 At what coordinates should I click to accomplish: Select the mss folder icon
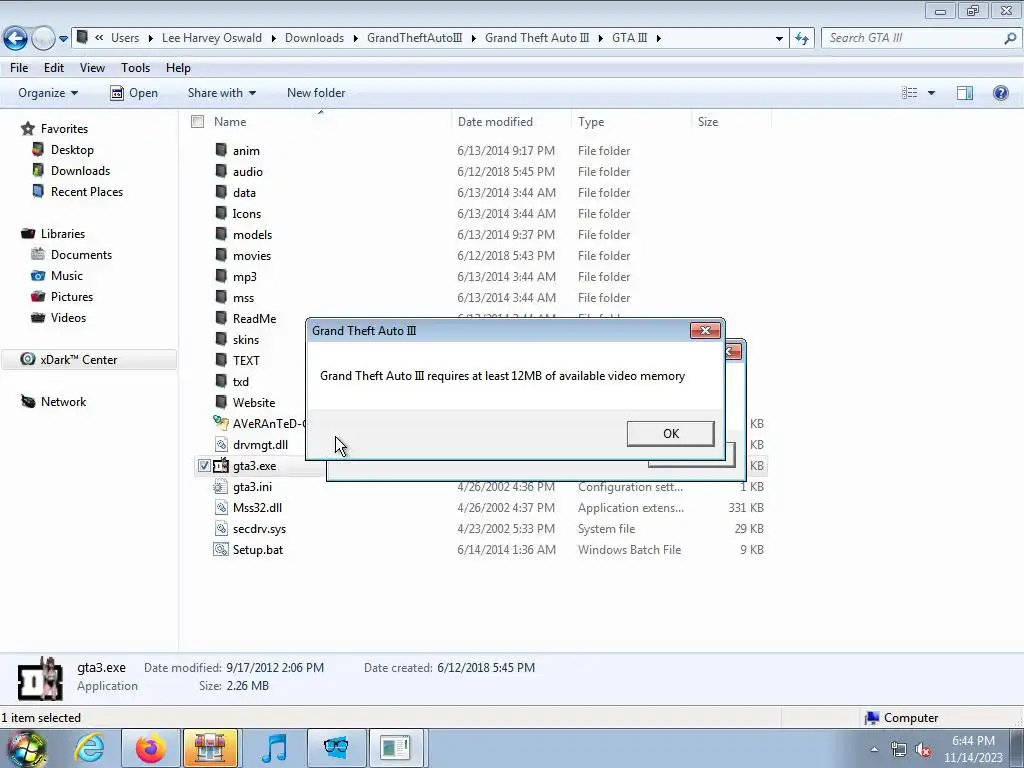[x=221, y=296]
